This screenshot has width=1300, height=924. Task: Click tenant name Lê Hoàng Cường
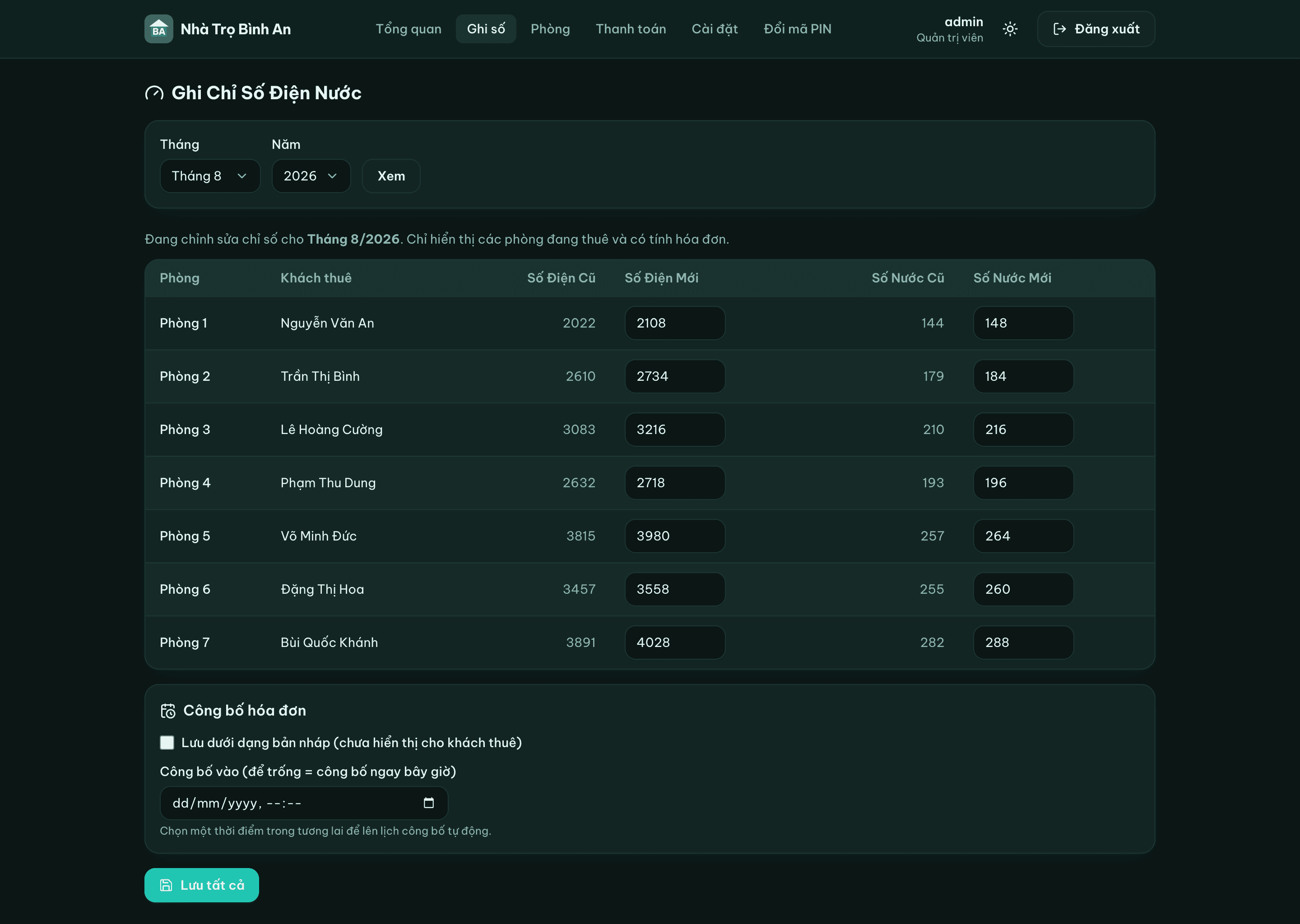(331, 430)
